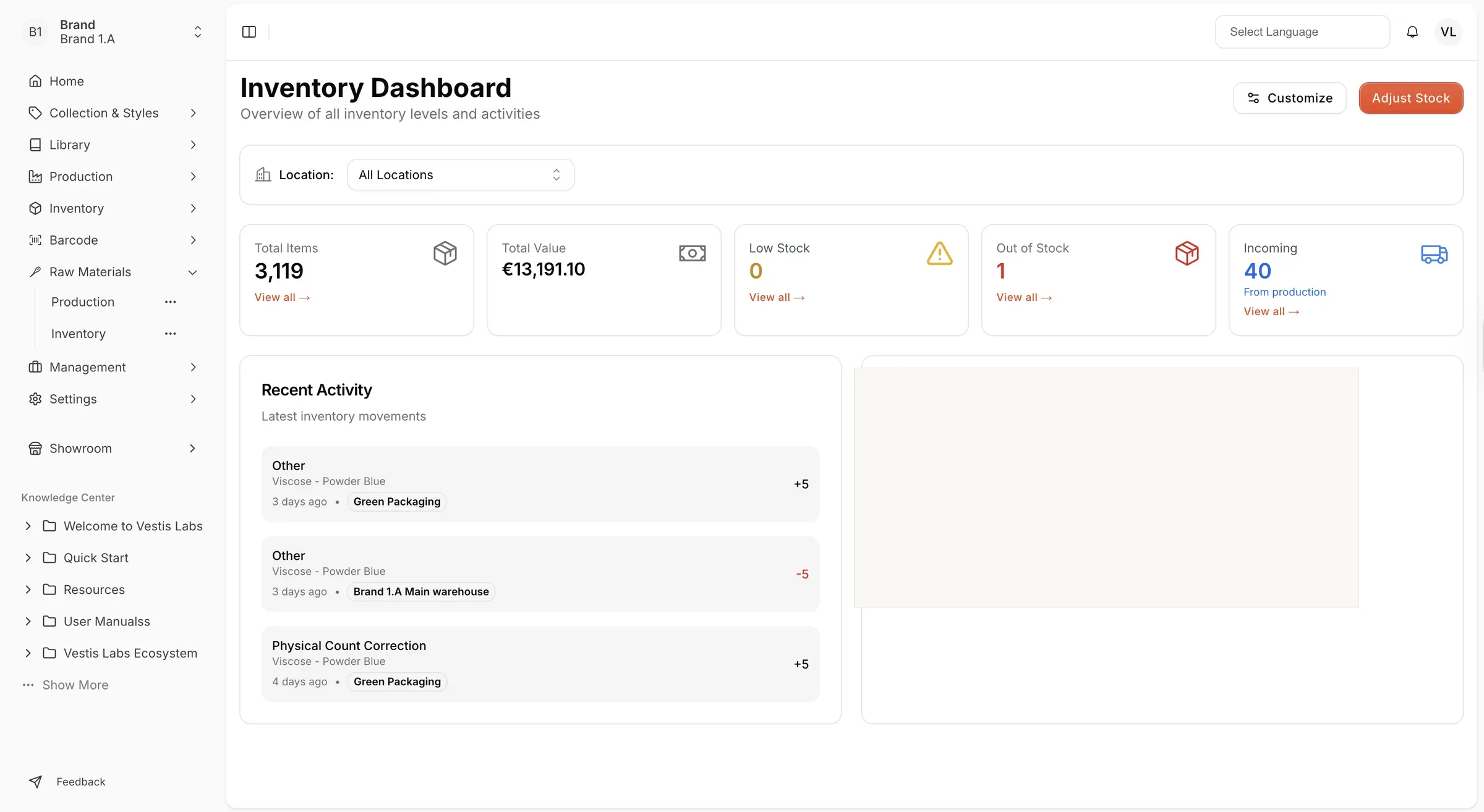Click the Low Stock warning triangle icon
This screenshot has height=812, width=1484.
click(x=940, y=253)
